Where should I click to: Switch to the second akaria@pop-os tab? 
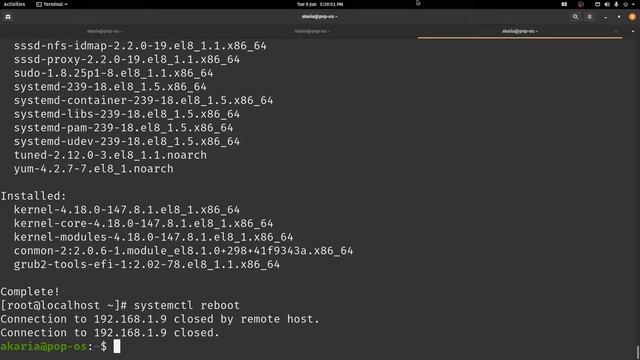312,31
